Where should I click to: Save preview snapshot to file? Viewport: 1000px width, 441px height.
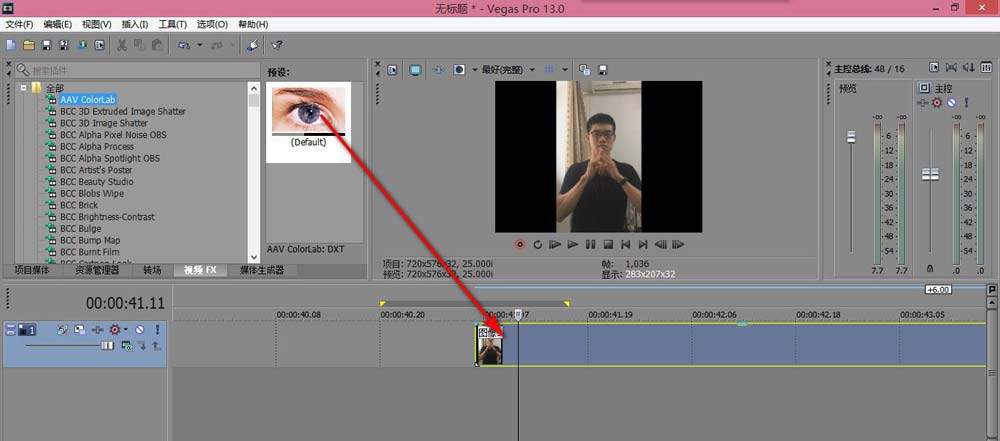tap(602, 70)
